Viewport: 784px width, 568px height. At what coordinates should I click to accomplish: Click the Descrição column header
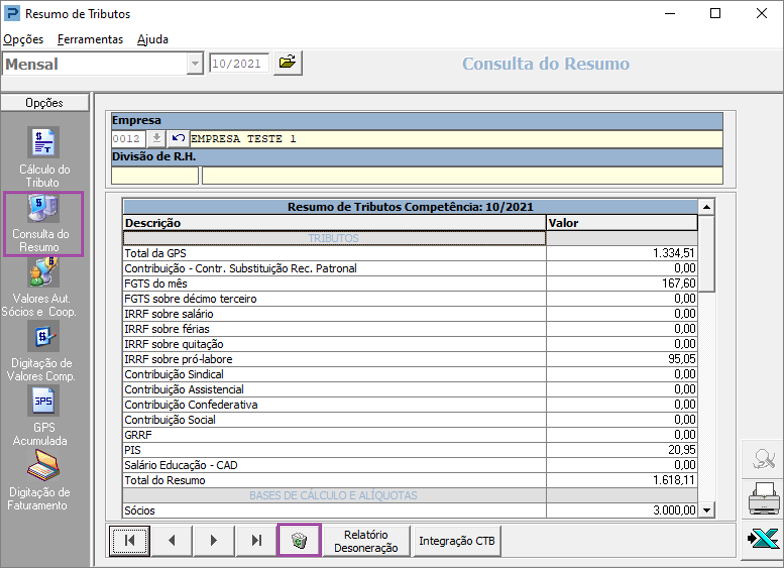coord(334,223)
